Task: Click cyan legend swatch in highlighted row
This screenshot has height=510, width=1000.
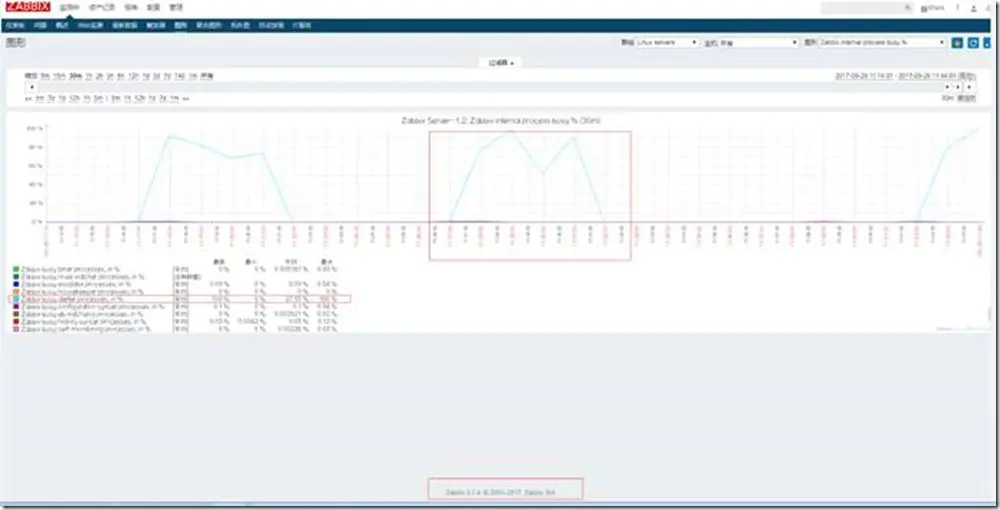Action: (x=16, y=299)
